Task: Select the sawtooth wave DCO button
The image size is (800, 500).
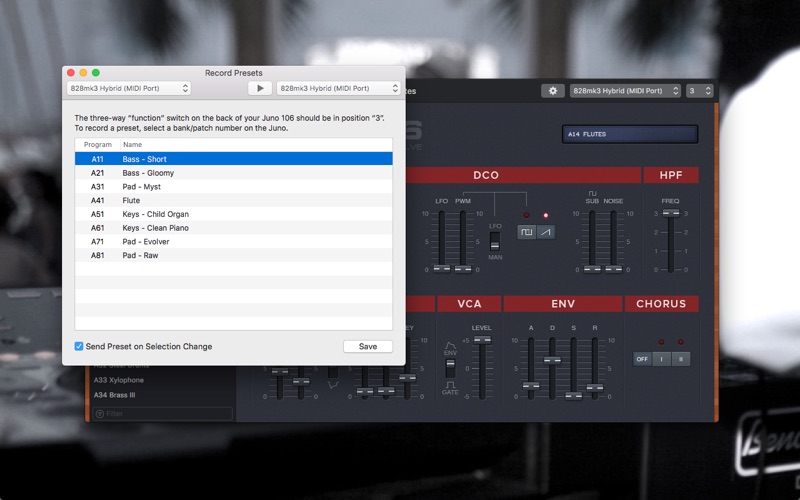Action: point(545,232)
